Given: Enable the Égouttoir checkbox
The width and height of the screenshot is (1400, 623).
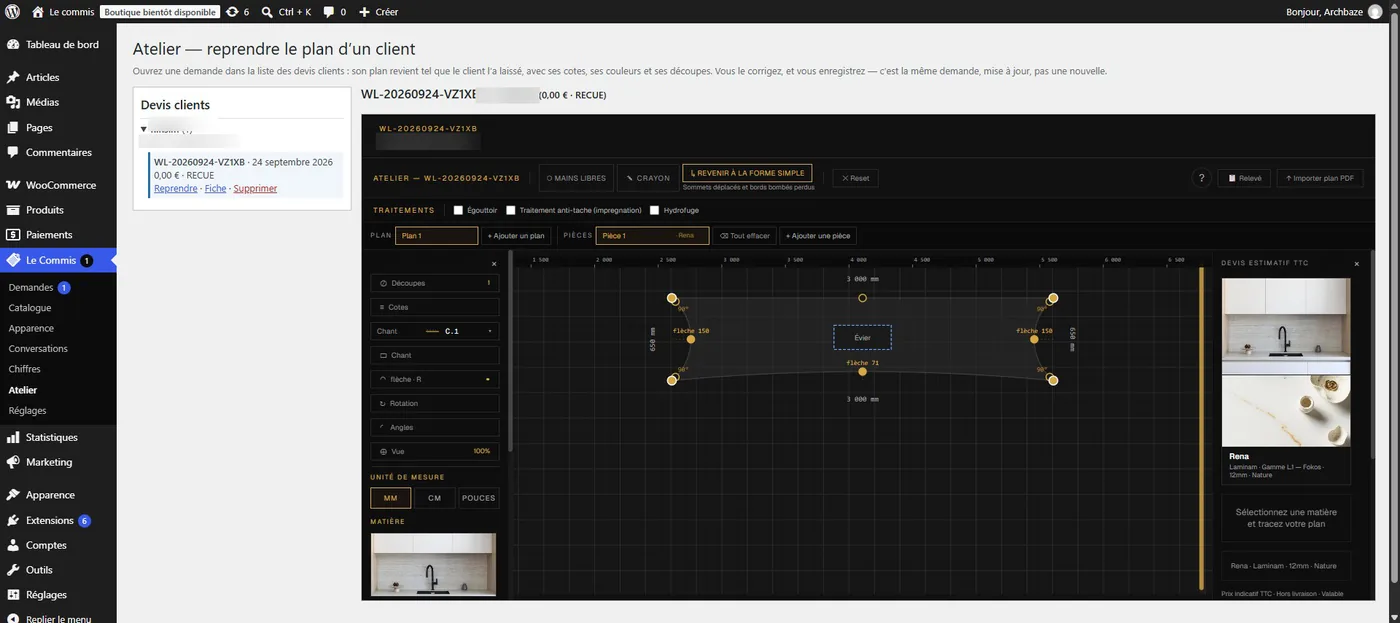Looking at the screenshot, I should (x=458, y=210).
